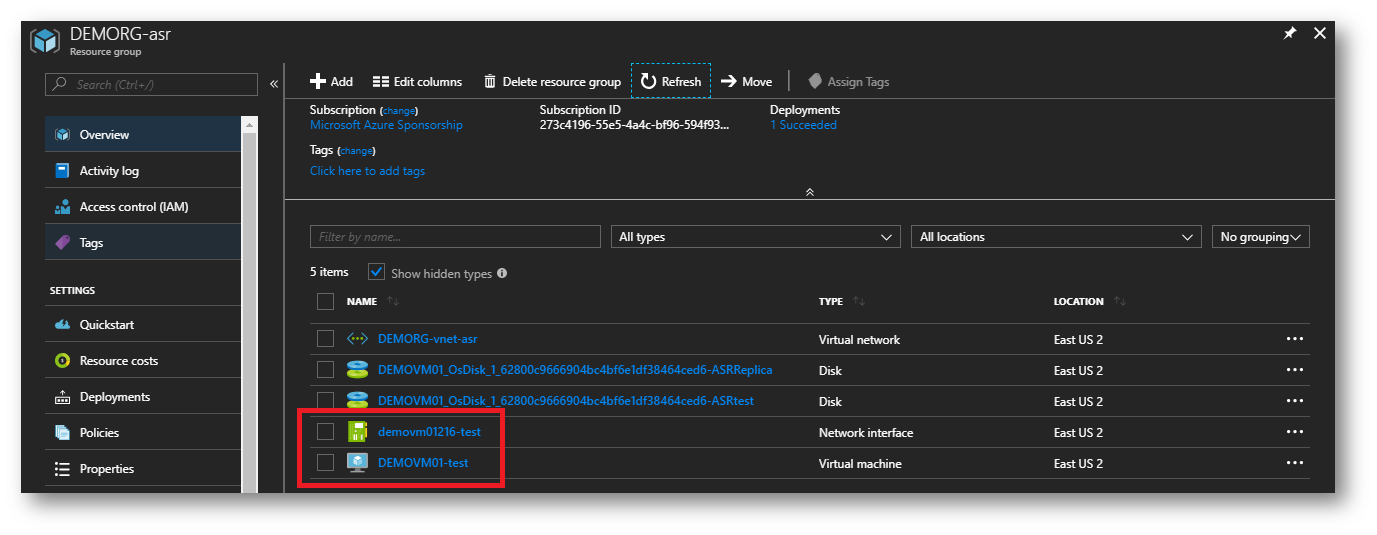Image resolution: width=1377 pixels, height=535 pixels.
Task: Click Assign Tags in the toolbar
Action: tap(848, 82)
